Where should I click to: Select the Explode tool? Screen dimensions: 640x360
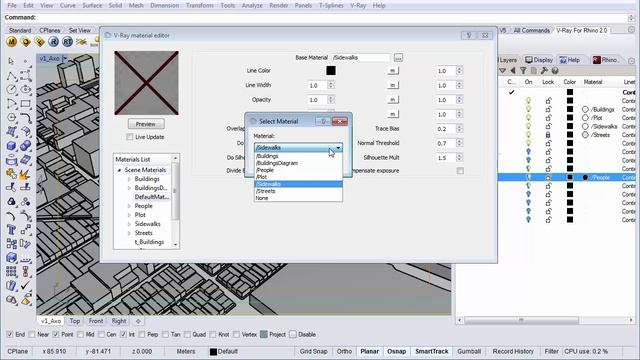pos(24,174)
